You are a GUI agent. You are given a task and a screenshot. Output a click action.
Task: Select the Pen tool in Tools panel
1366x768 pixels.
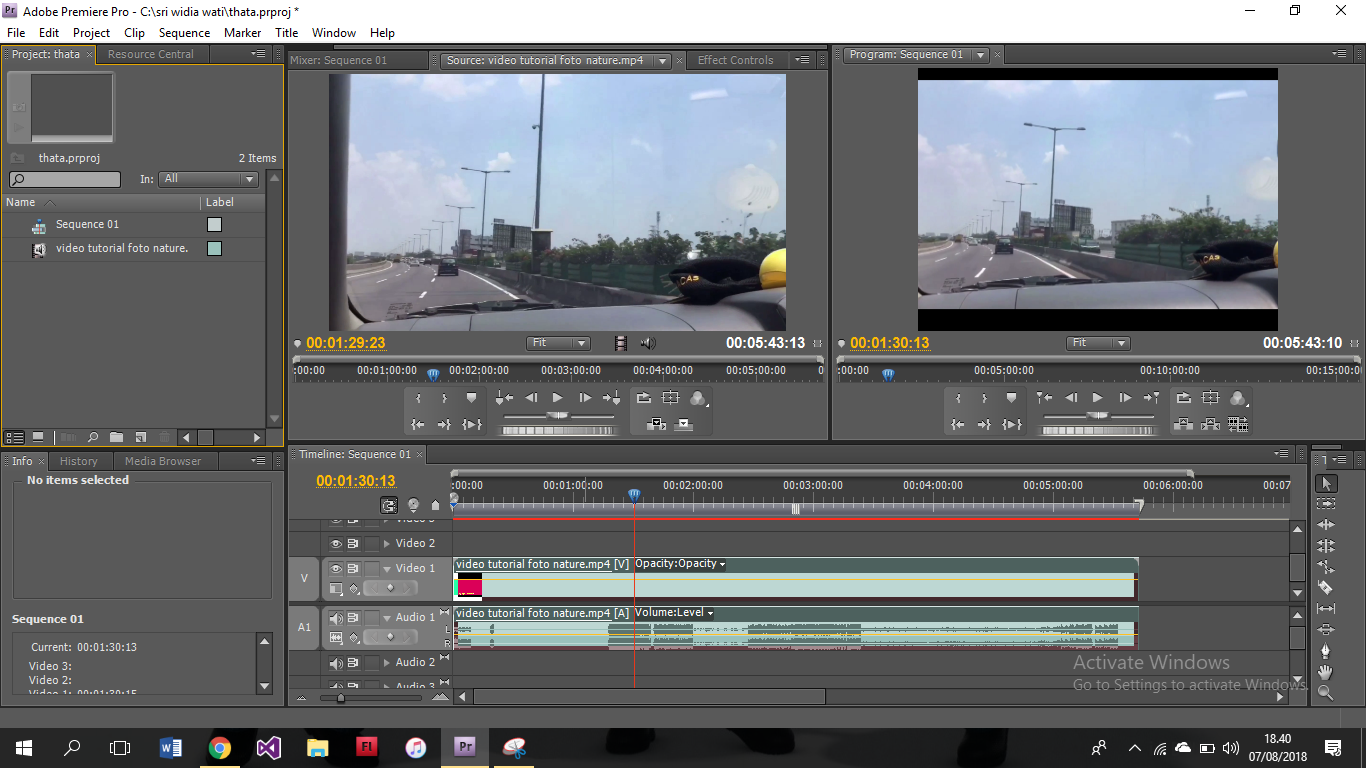(1326, 650)
